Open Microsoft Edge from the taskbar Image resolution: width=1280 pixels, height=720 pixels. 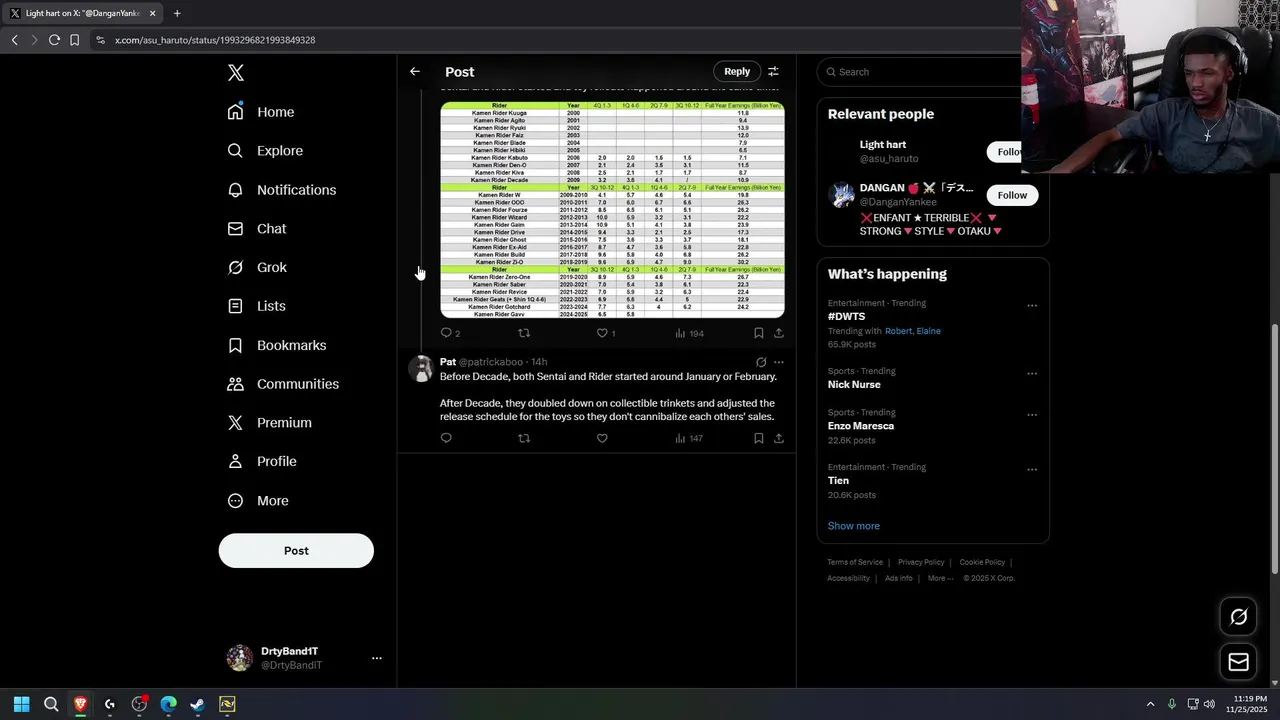(x=168, y=704)
